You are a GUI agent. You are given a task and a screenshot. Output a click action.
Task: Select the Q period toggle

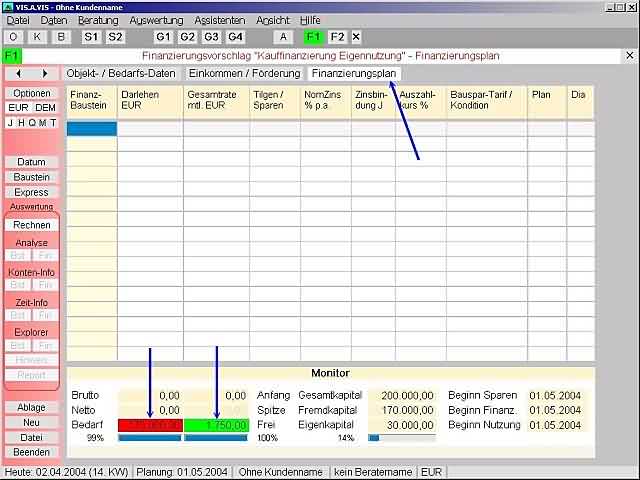point(32,123)
